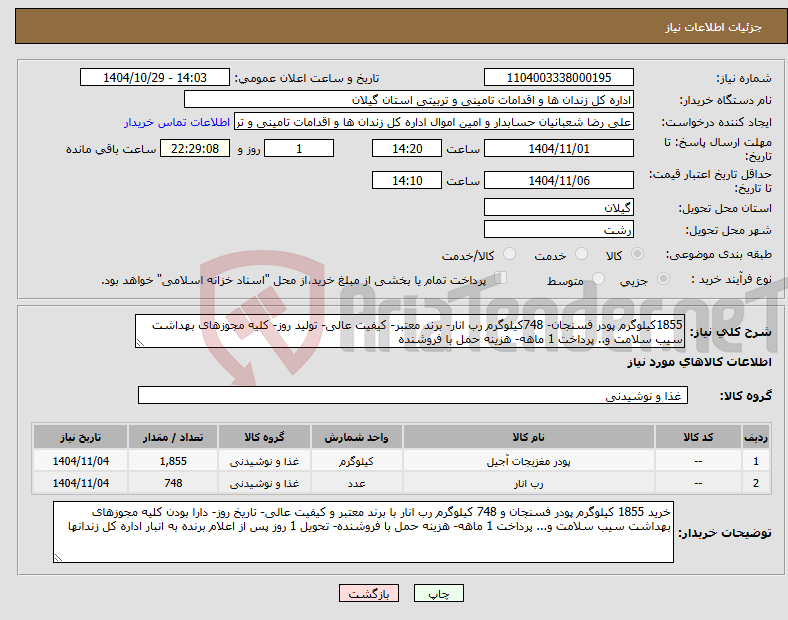Select the متوسط purchase type radio

598,278
